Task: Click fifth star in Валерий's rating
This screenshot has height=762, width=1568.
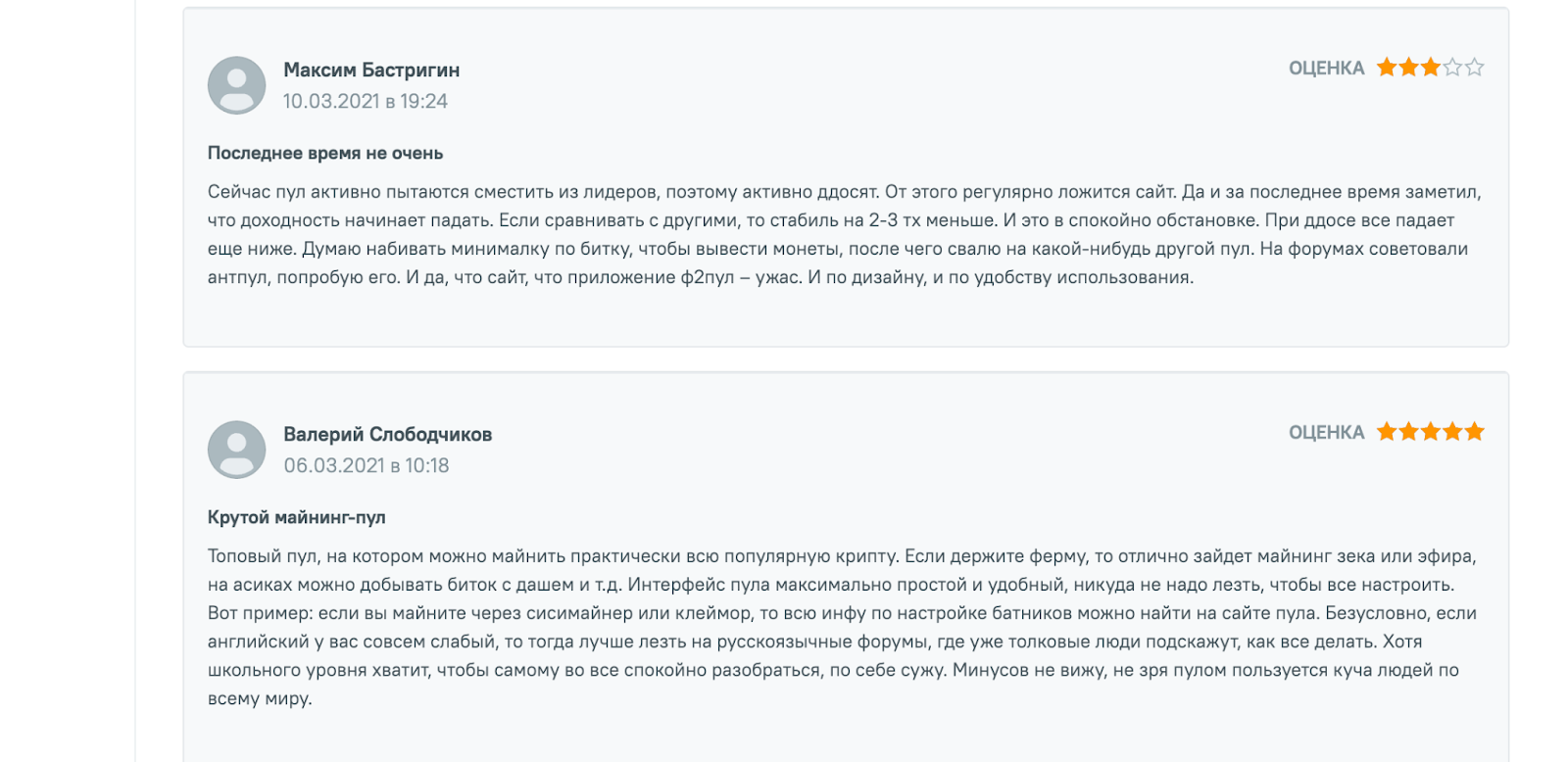Action: (1475, 432)
